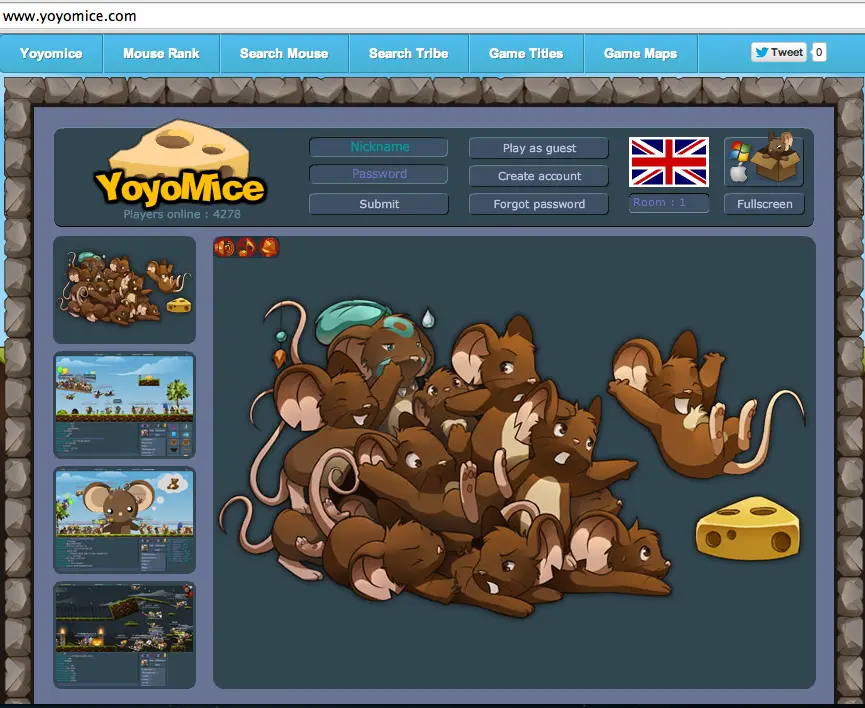Submit the login form
865x708 pixels.
[379, 204]
